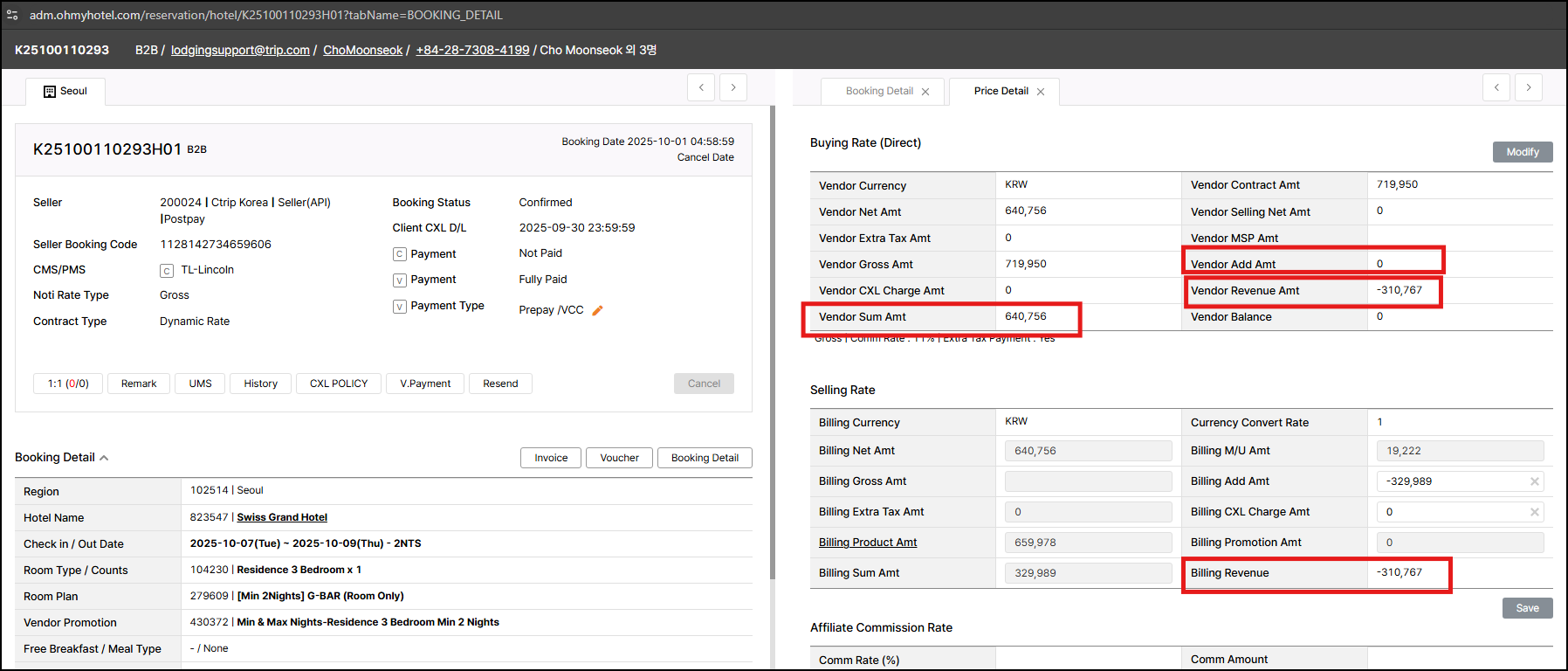Toggle the V Payment Type checkbox
The width and height of the screenshot is (1568, 671).
(400, 307)
